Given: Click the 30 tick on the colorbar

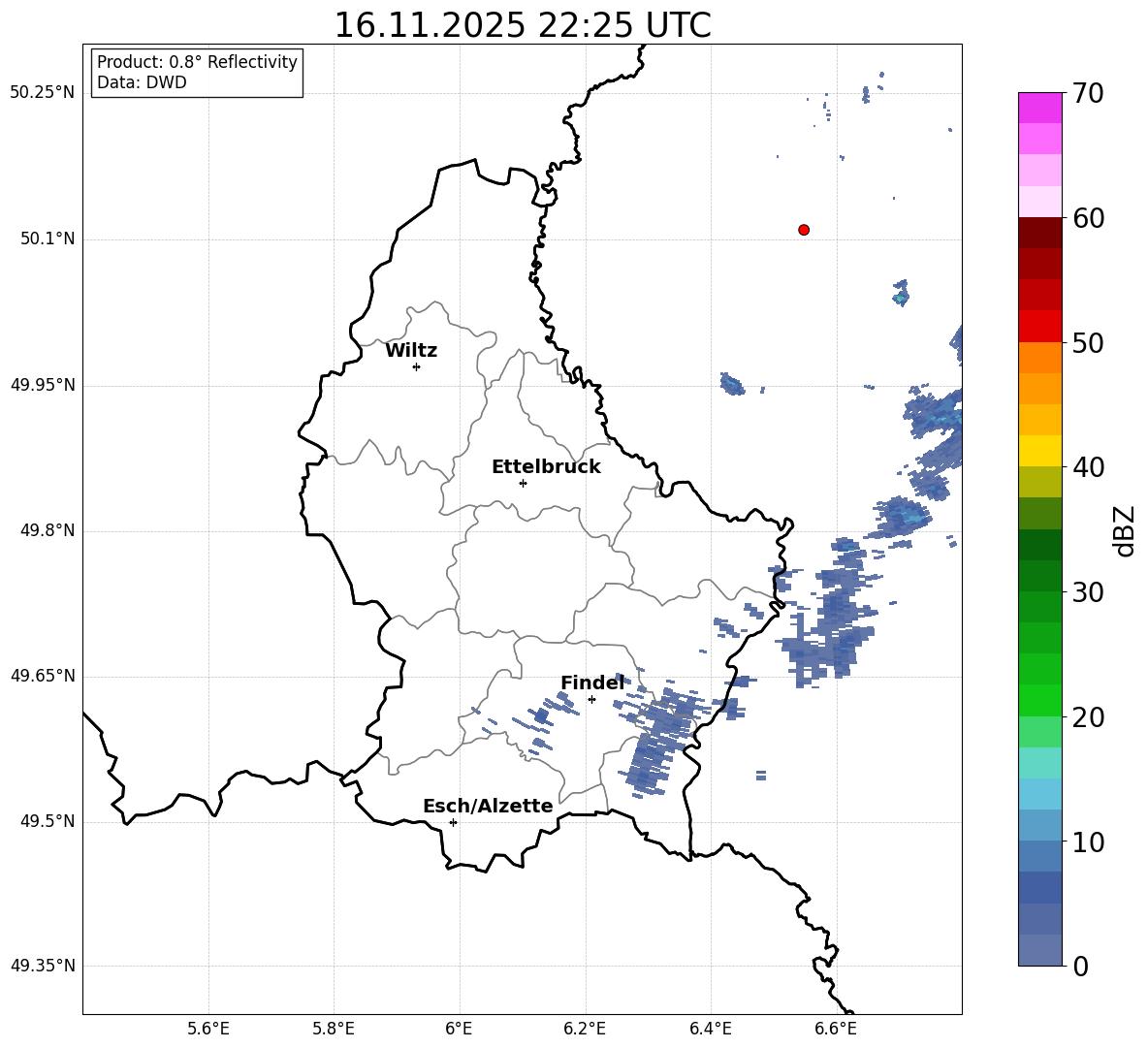Looking at the screenshot, I should [1089, 592].
